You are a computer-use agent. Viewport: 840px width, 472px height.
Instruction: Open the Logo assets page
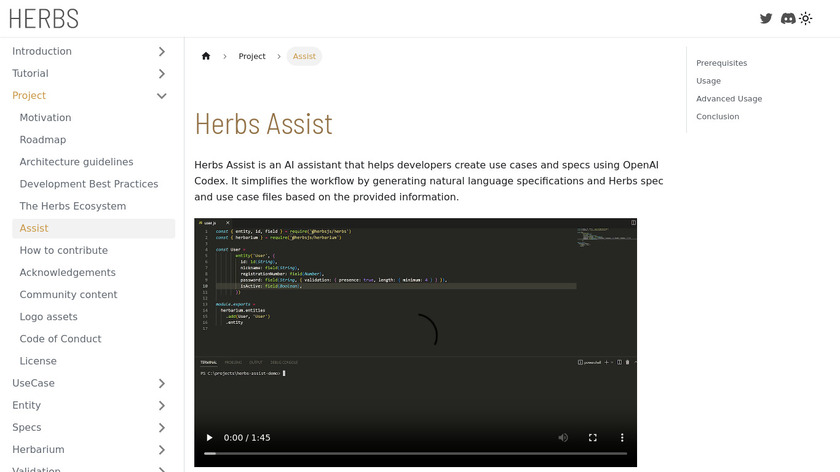pyautogui.click(x=48, y=317)
